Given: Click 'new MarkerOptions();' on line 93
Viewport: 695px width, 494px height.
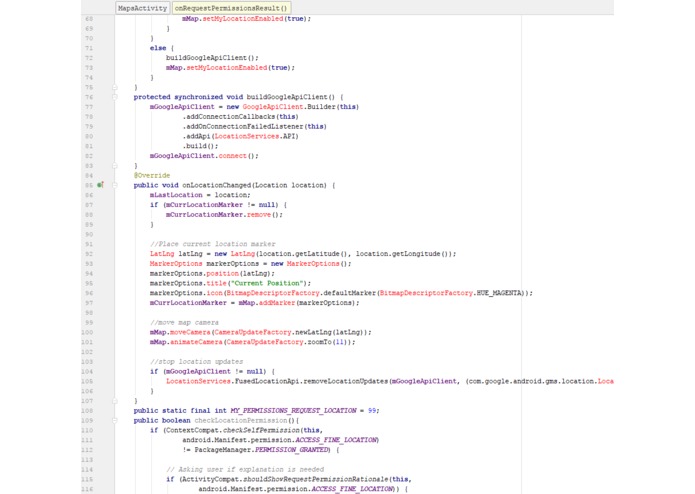Looking at the screenshot, I should pyautogui.click(x=311, y=264).
